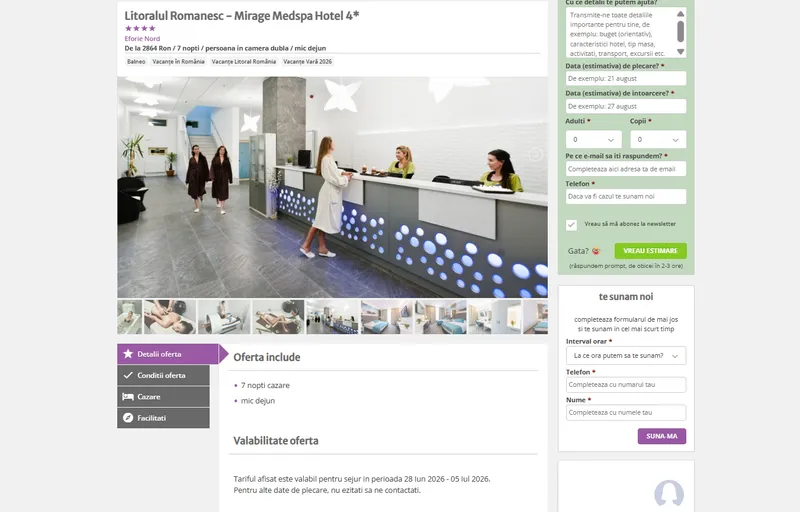Click the Telefon field in the te sunam noi form
800x512 pixels.
(626, 385)
